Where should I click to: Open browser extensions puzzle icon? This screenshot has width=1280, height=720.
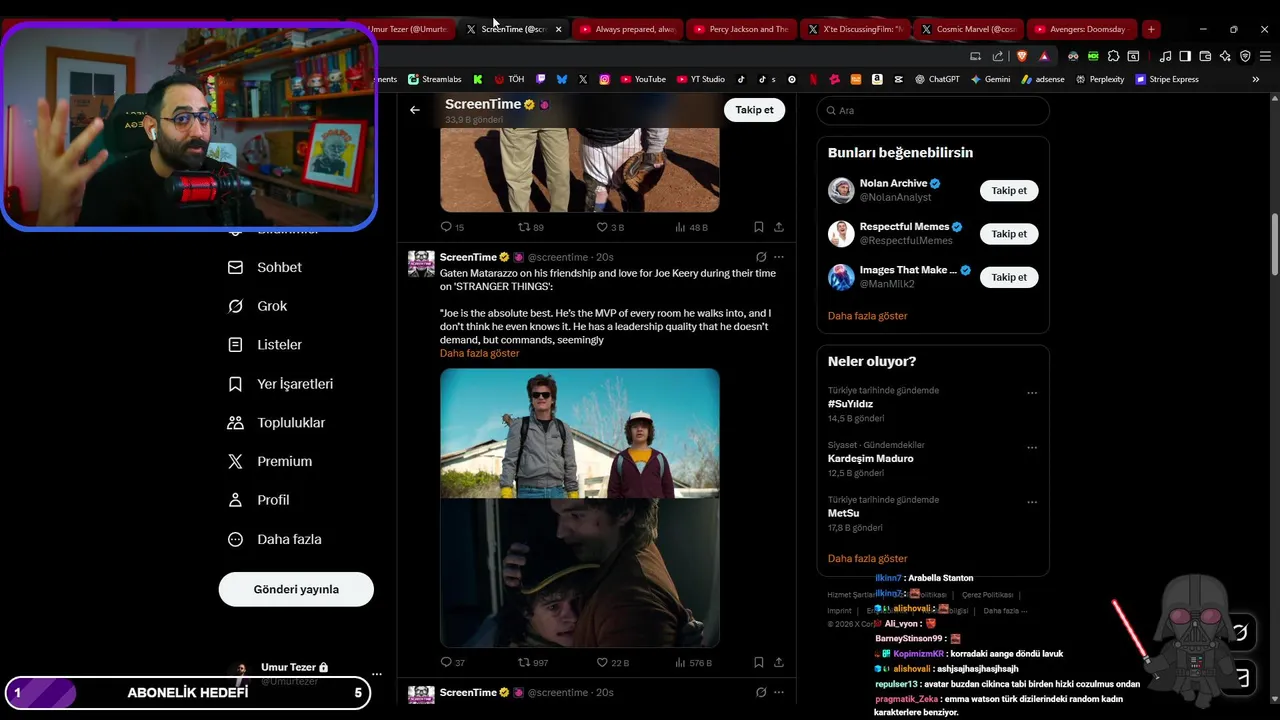1113,56
